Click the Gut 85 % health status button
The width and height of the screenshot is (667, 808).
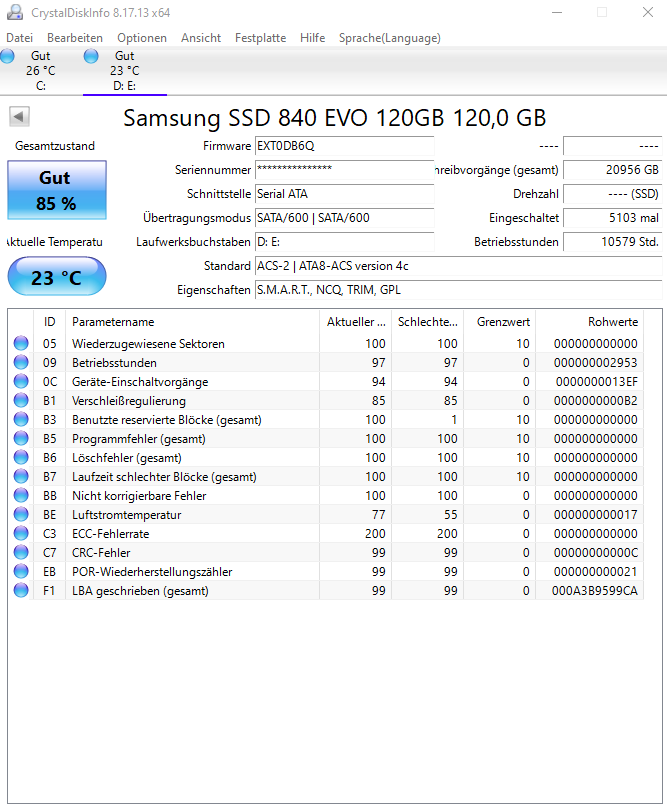point(57,190)
